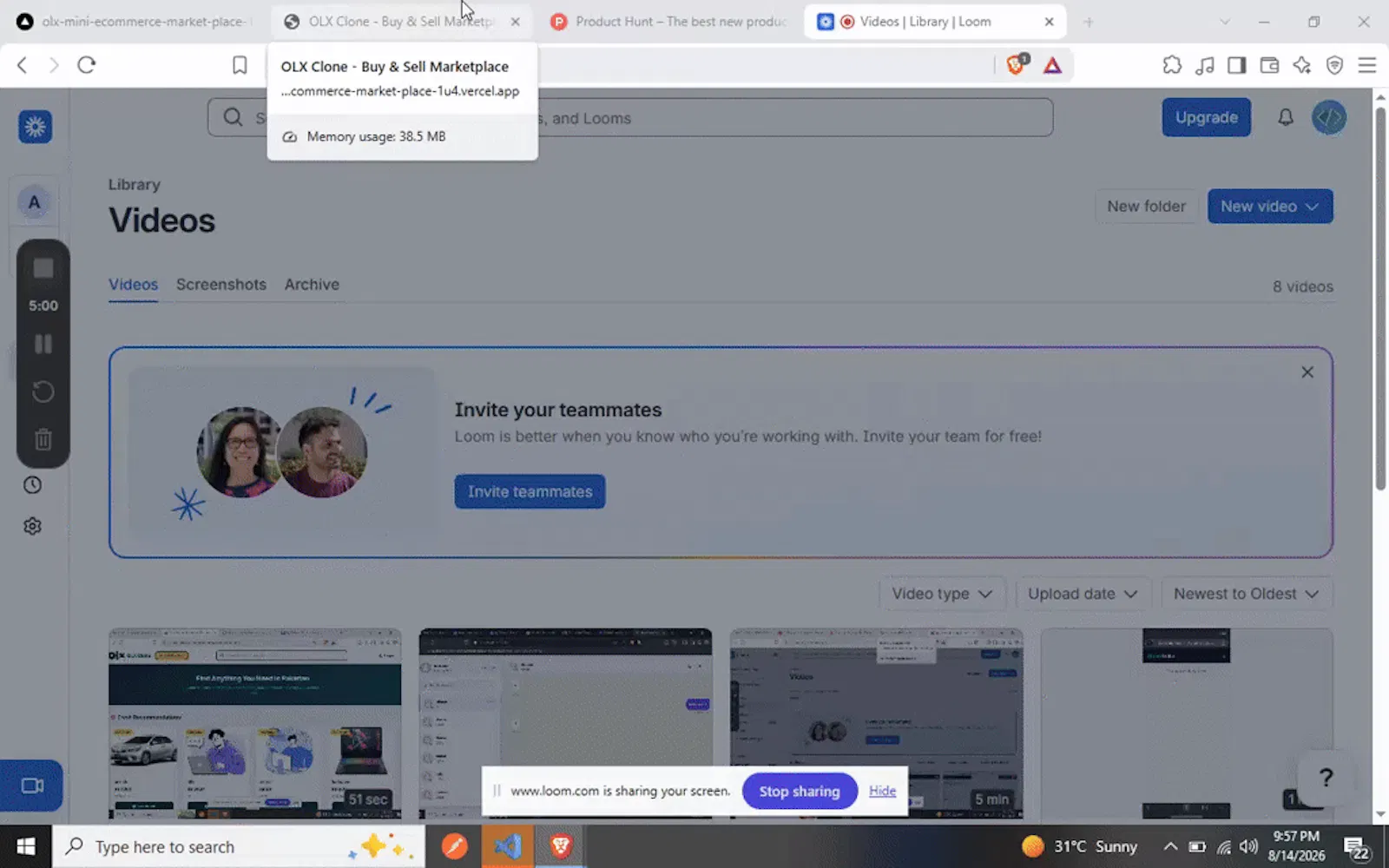This screenshot has width=1389, height=868.
Task: Reload the current page
Action: pos(86,65)
